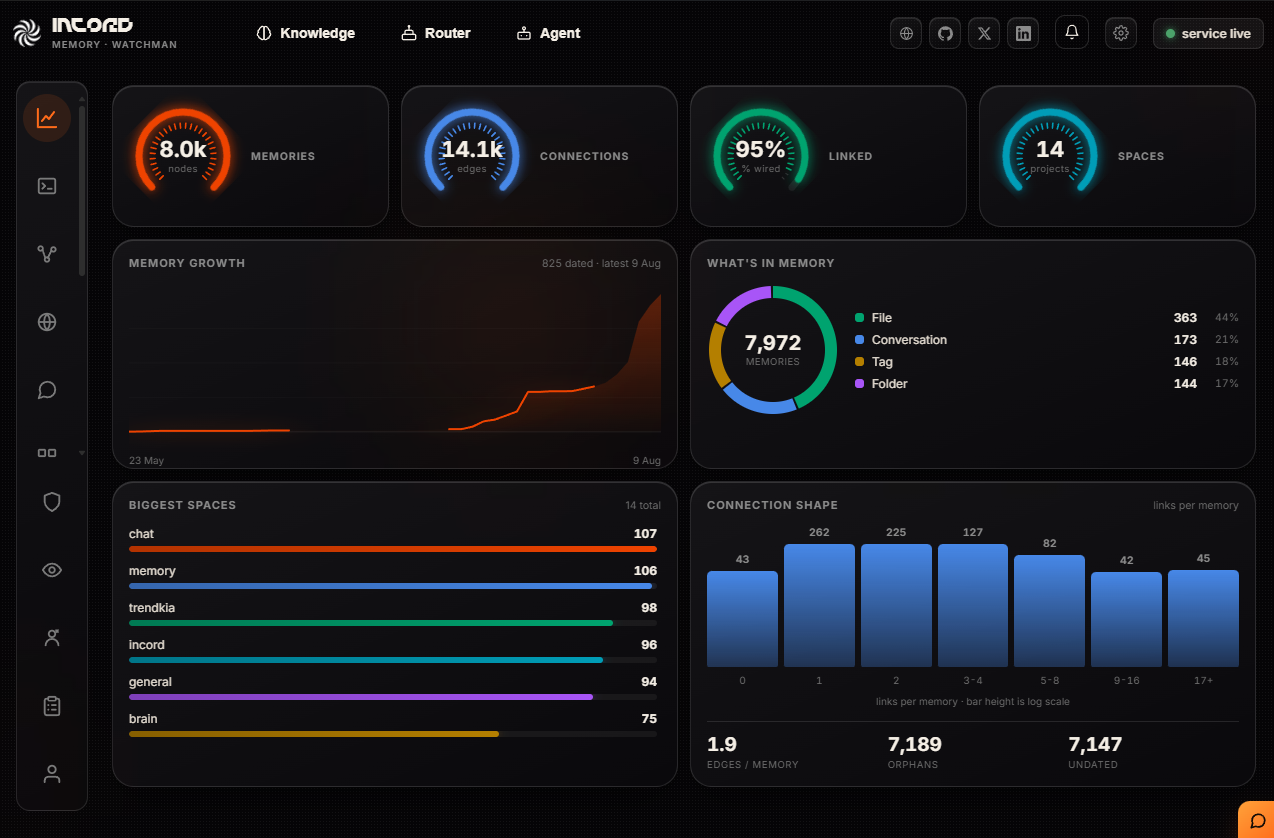This screenshot has width=1274, height=838.
Task: Click '825 dated · latest 9 Aug' text
Action: [x=601, y=263]
